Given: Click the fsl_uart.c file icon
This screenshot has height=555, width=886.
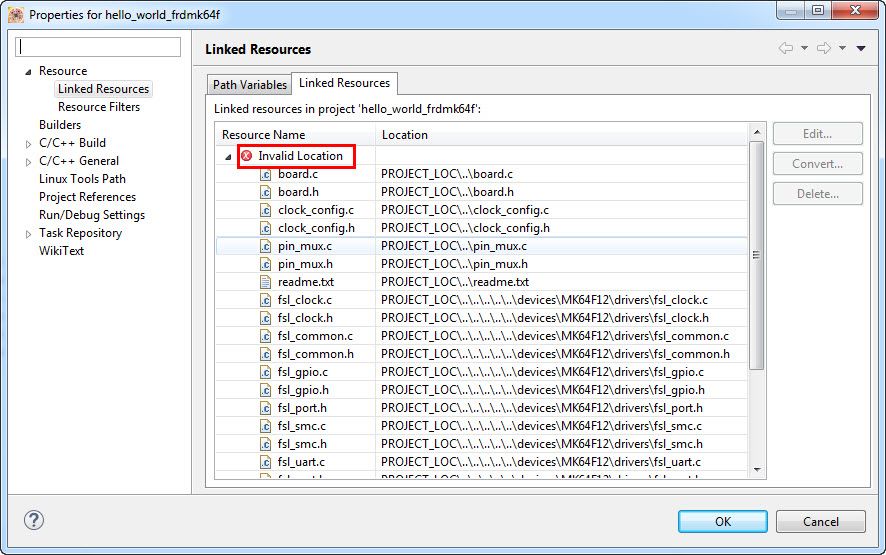Looking at the screenshot, I should [x=266, y=462].
